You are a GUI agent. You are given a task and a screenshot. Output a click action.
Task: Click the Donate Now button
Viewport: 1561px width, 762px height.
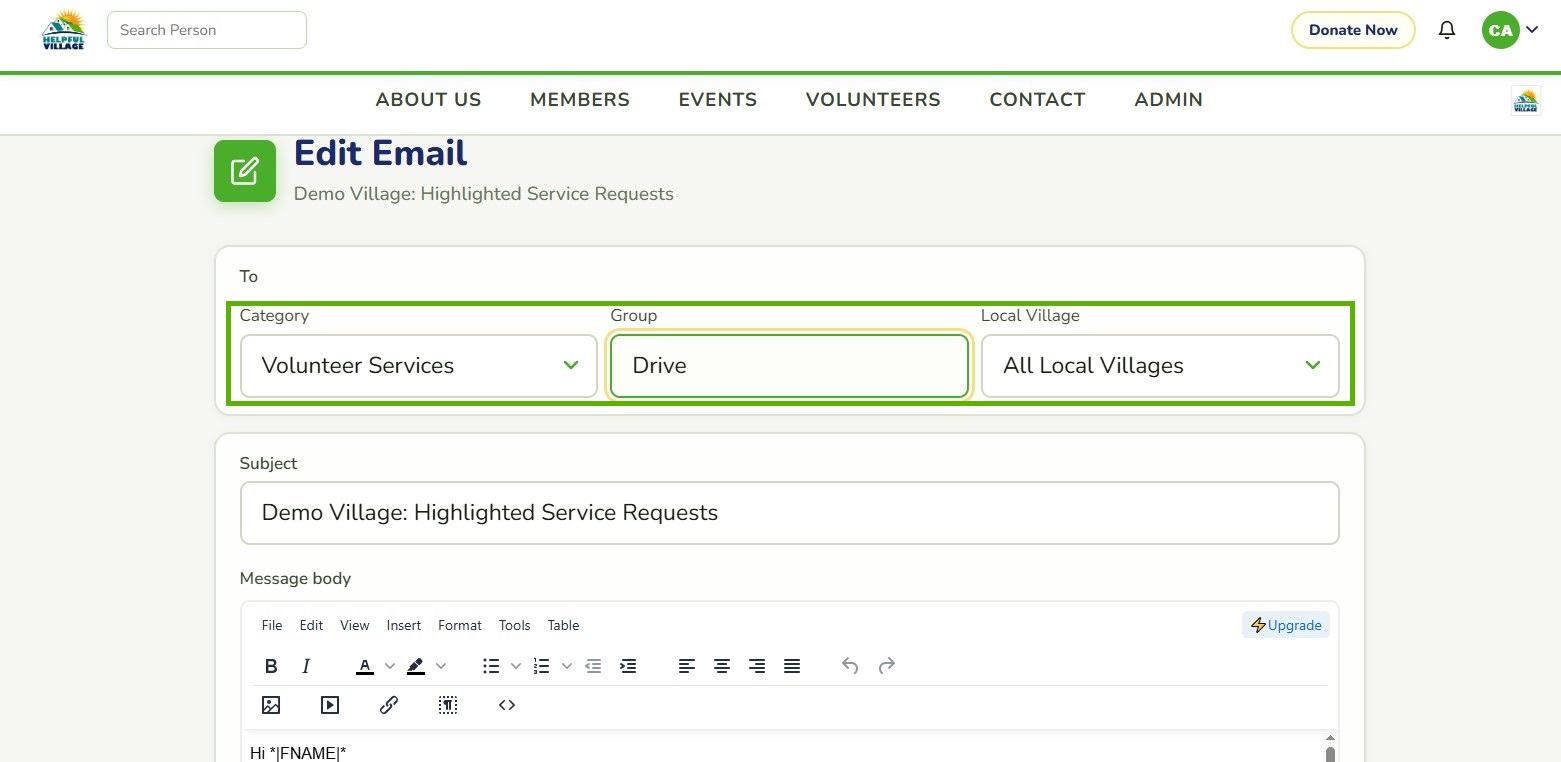click(x=1353, y=30)
